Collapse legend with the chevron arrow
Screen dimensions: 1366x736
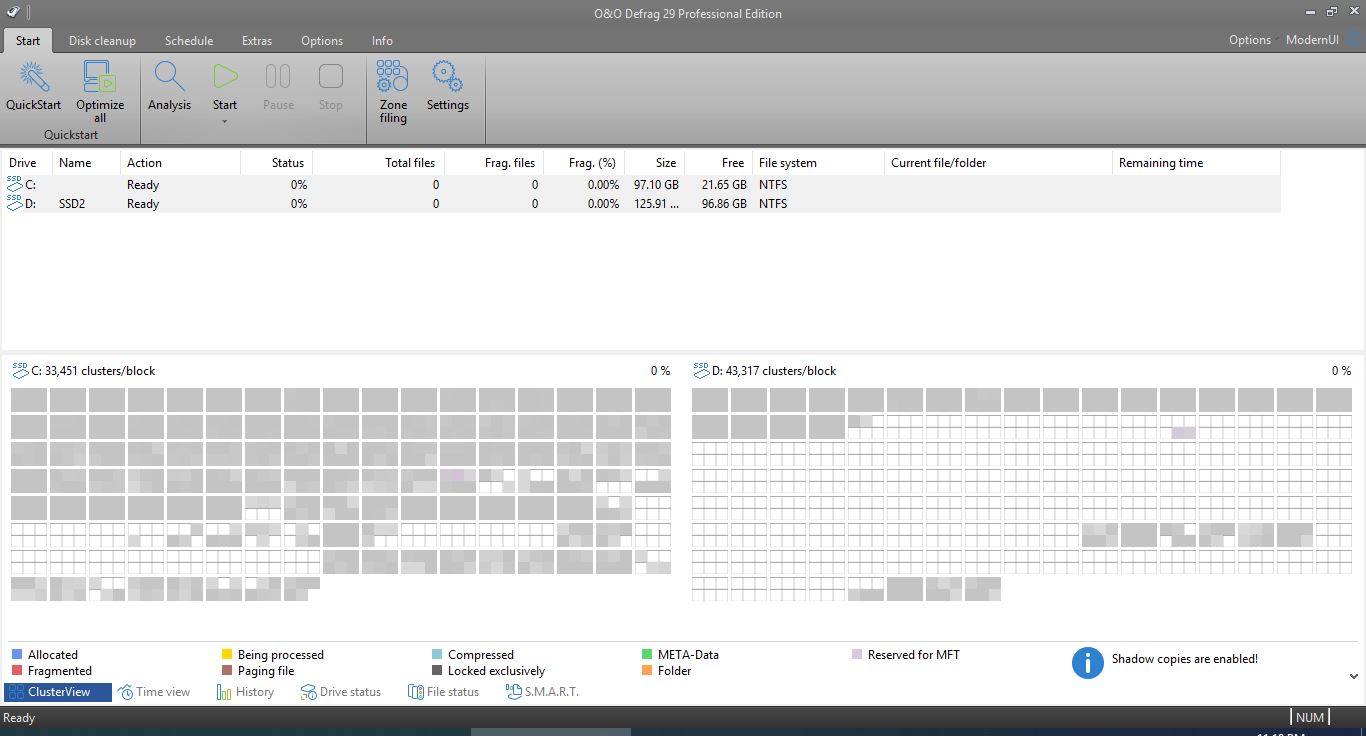tap(1354, 677)
